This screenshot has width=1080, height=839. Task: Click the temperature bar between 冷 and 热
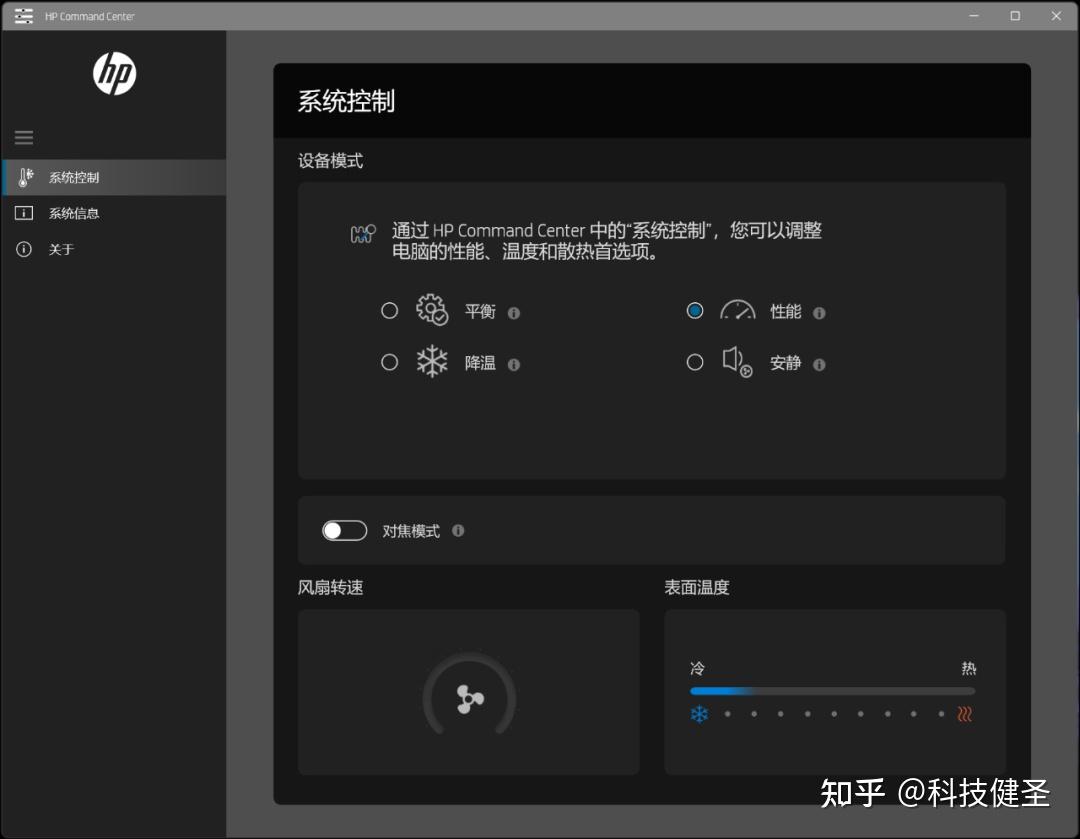(832, 690)
